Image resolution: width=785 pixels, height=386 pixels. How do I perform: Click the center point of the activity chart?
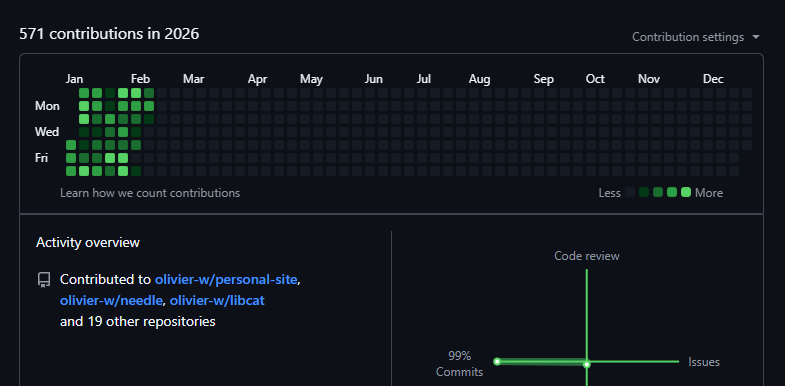(587, 364)
